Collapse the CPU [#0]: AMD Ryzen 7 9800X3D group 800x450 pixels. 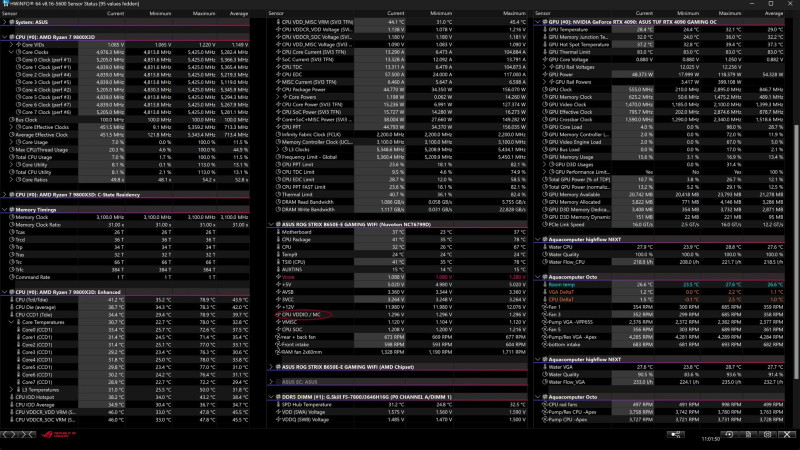(5, 37)
